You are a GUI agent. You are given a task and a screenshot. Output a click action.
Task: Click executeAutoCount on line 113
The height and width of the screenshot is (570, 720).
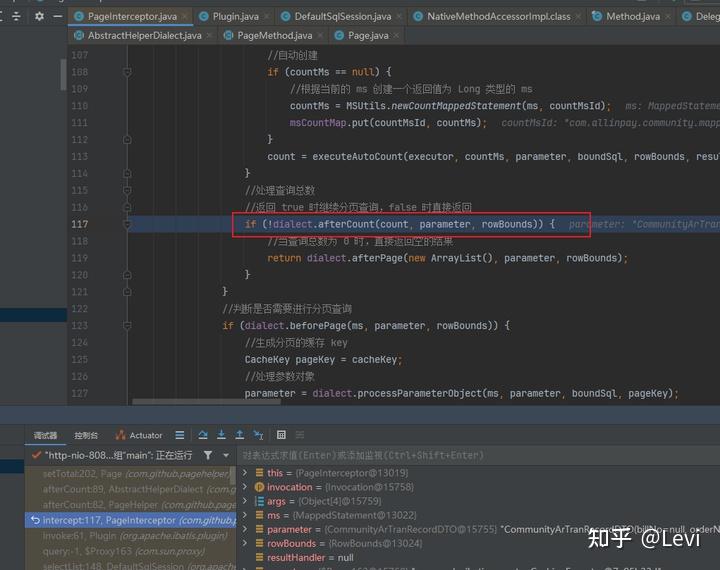(357, 157)
